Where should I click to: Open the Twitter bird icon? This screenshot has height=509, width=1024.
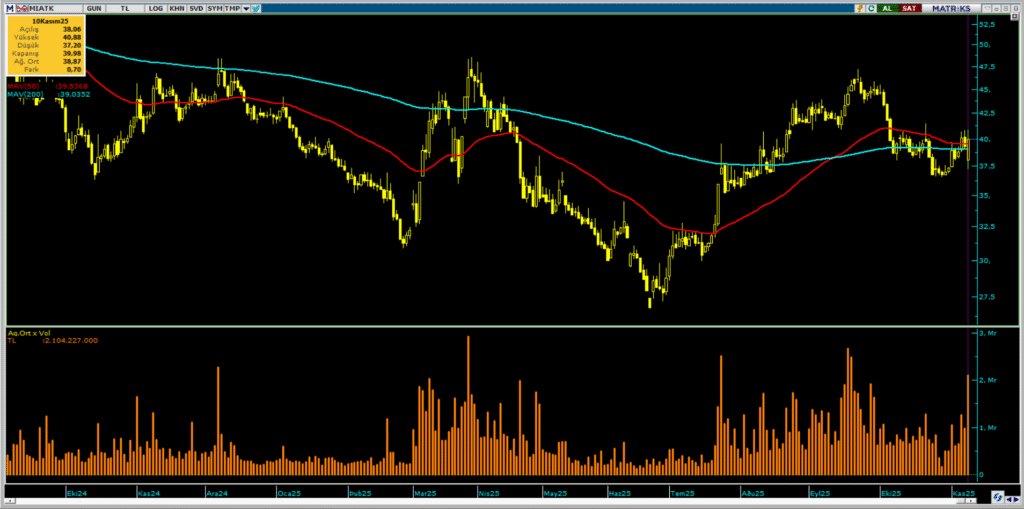point(258,8)
